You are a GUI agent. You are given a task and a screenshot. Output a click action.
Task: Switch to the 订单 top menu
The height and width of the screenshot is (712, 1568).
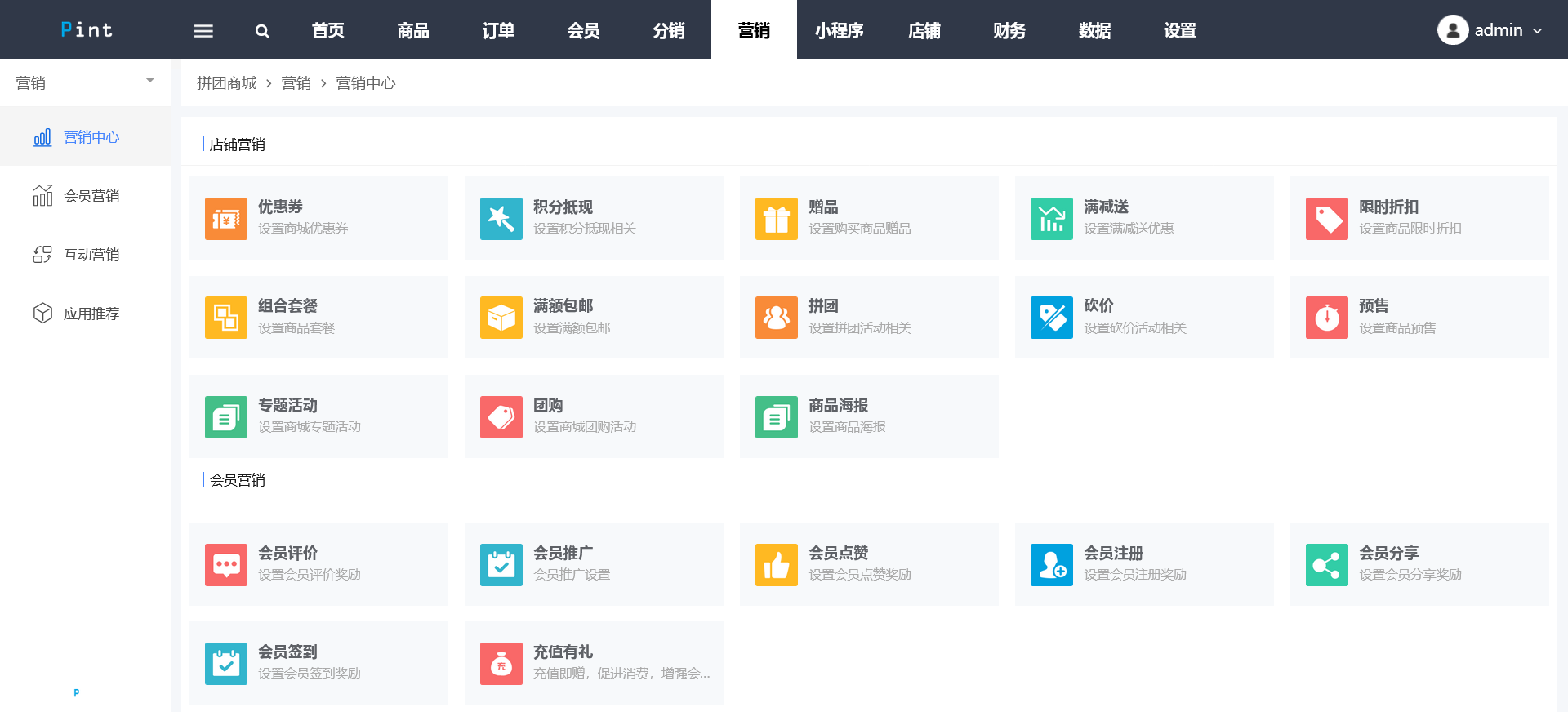[x=498, y=31]
